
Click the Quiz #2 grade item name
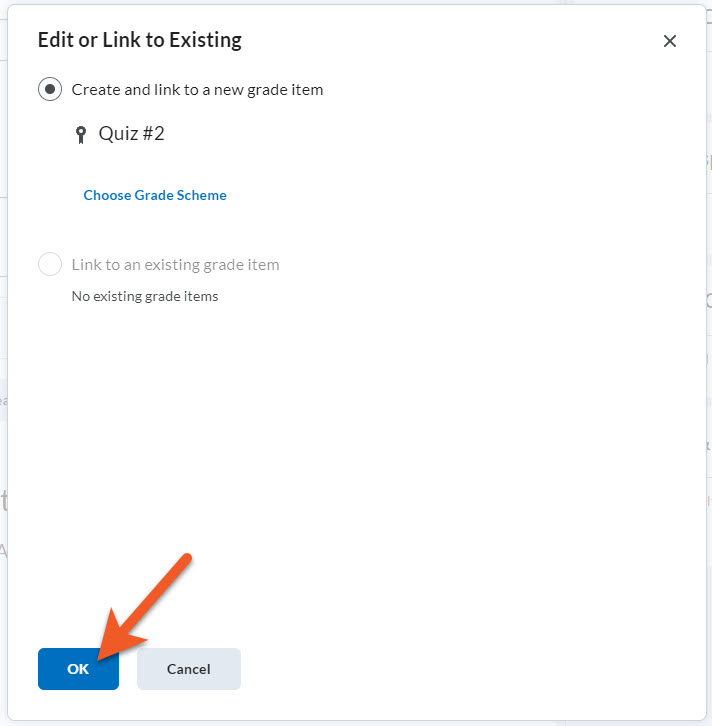[x=131, y=134]
